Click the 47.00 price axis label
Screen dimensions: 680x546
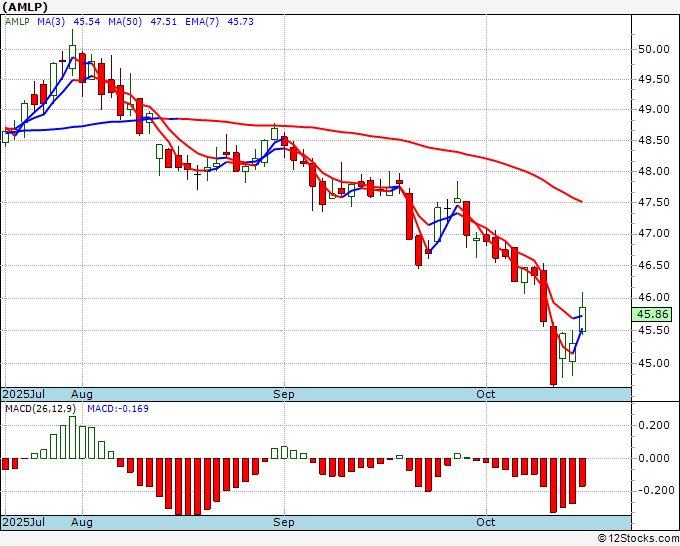(654, 234)
